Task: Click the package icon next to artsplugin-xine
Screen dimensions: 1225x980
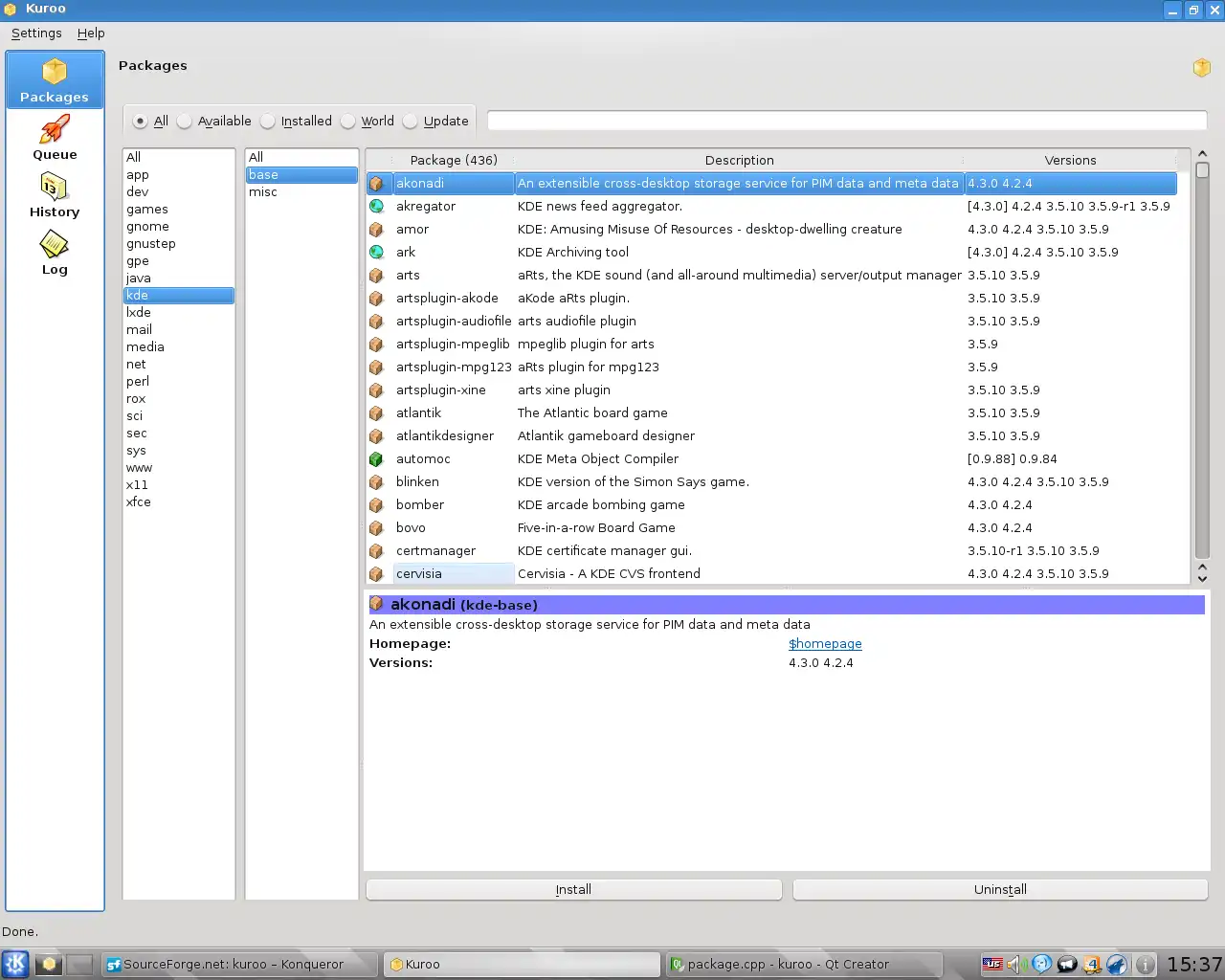Action: click(376, 390)
